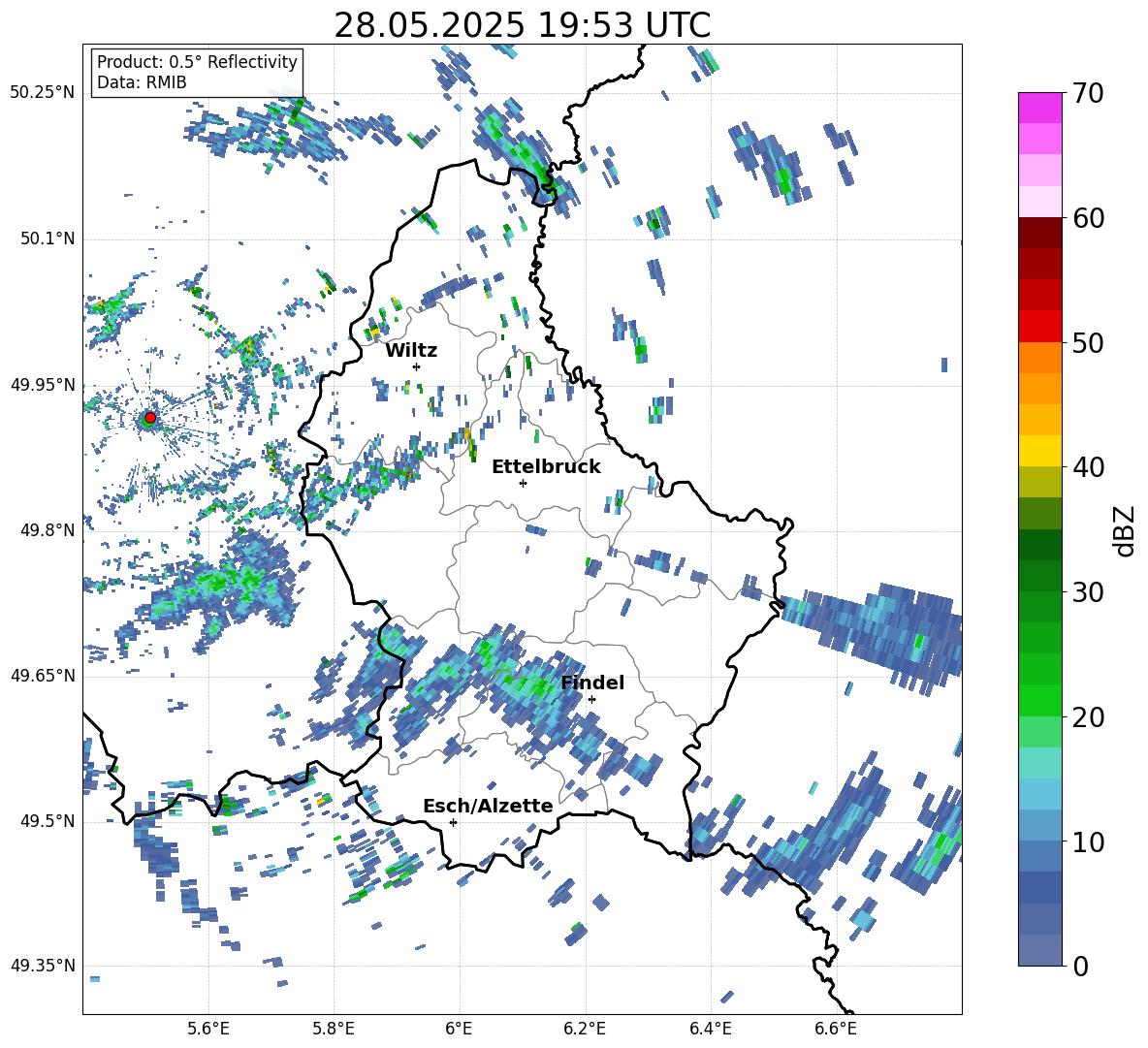This screenshot has width=1148, height=1048.
Task: Click the title 28.05.2025 19:53 UTC
Action: click(522, 25)
